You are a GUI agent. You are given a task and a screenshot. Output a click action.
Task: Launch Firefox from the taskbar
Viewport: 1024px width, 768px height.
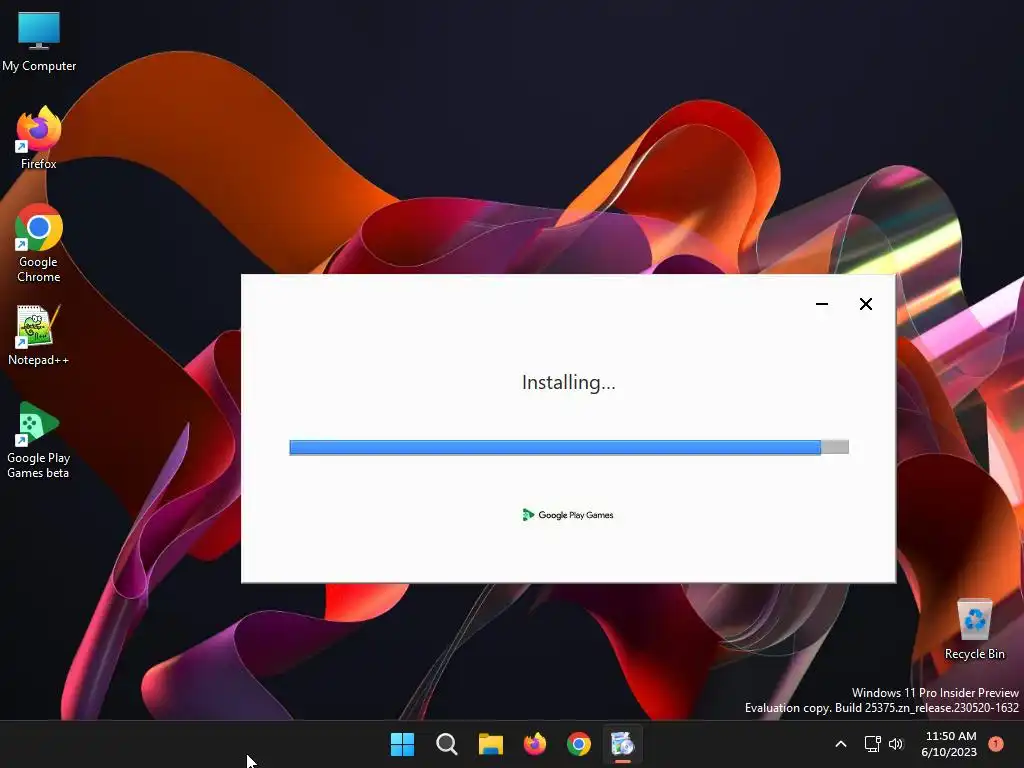tap(535, 744)
